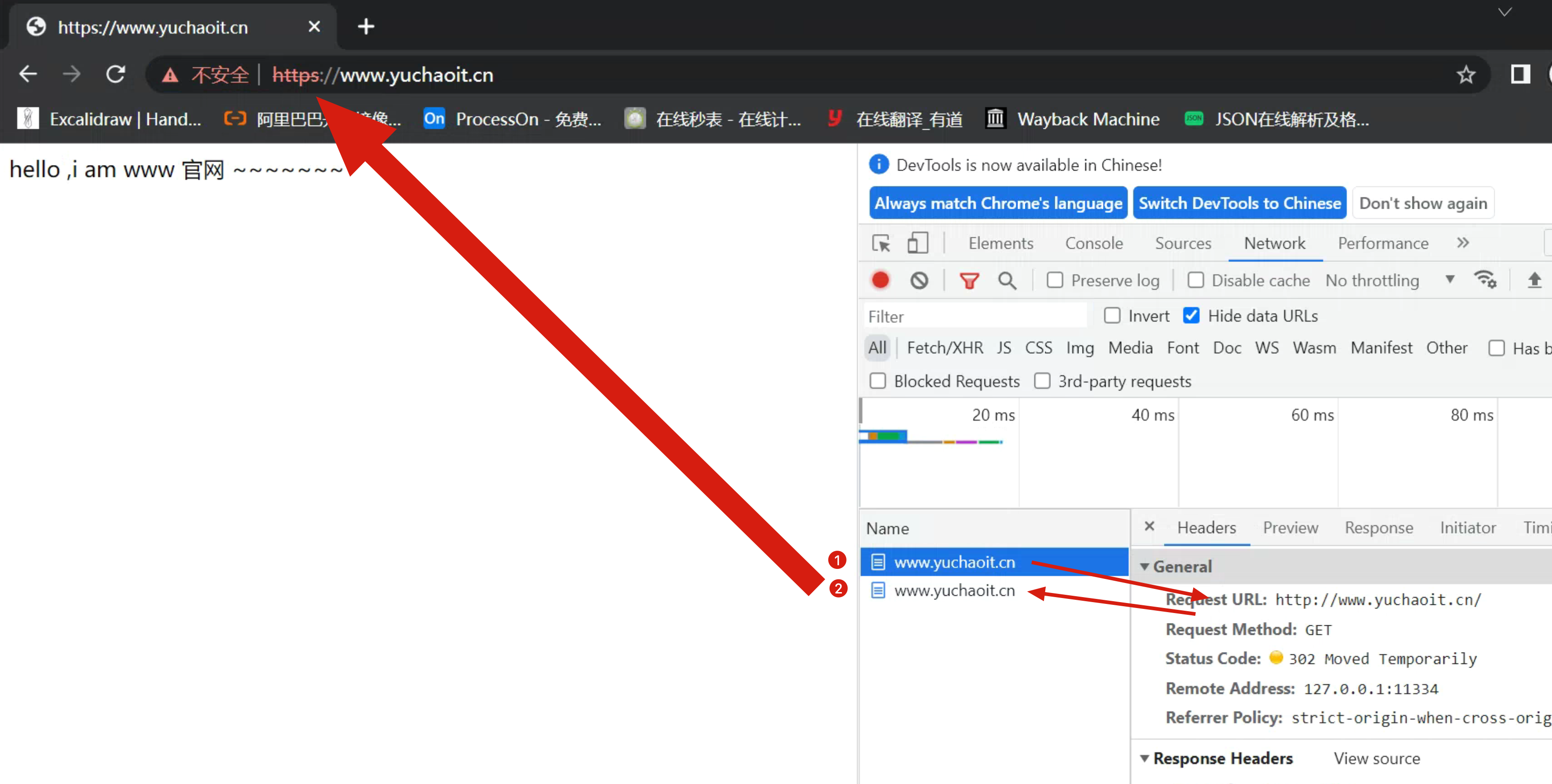The height and width of the screenshot is (784, 1552).
Task: Toggle the network filter funnel icon
Action: pos(969,281)
